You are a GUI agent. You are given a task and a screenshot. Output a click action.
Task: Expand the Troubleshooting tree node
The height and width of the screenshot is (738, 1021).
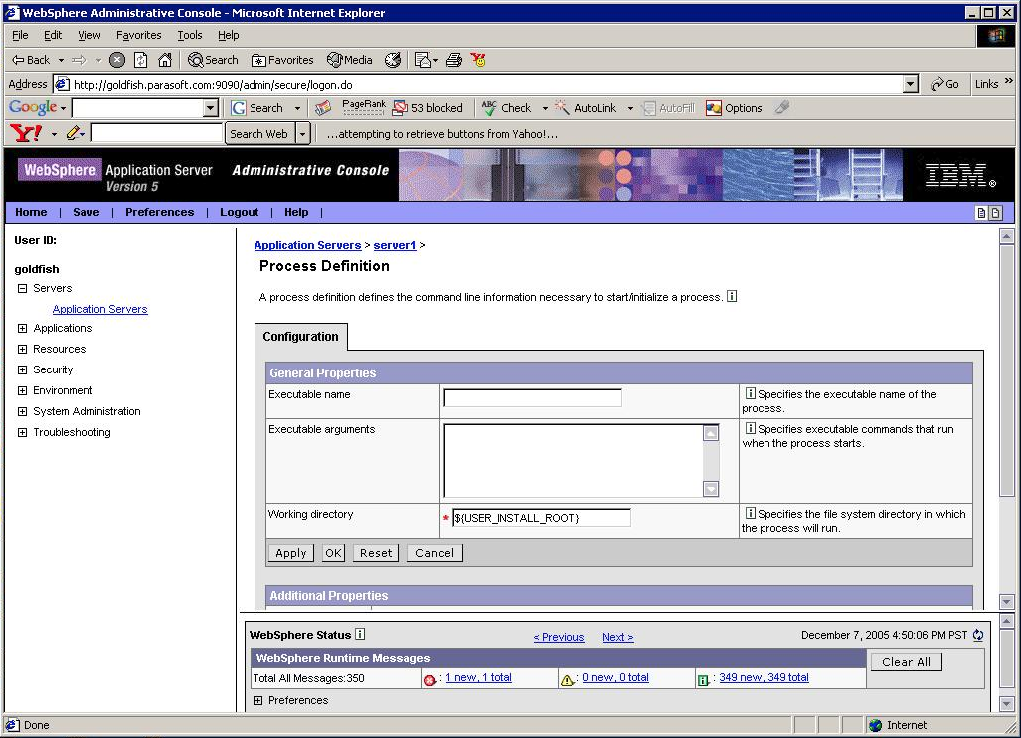click(22, 432)
